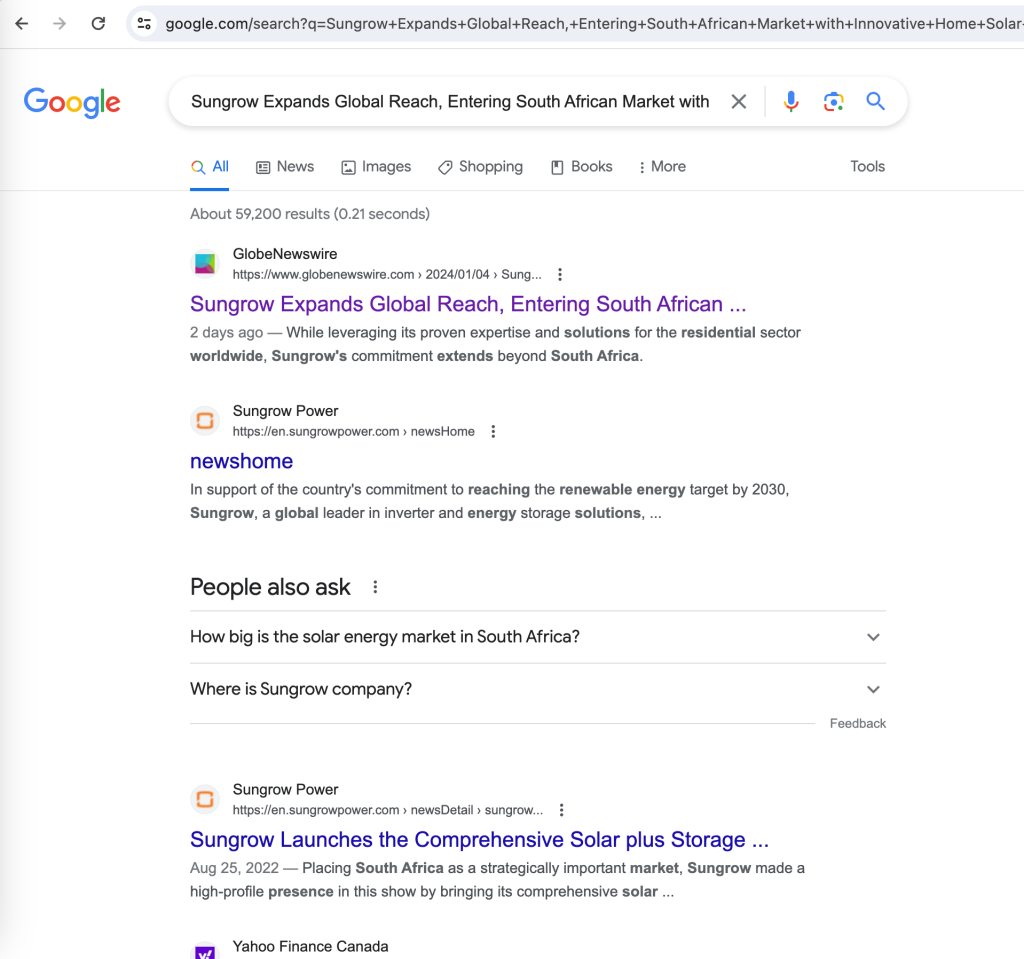Open three-dot menu for GlobeNewswire result

(560, 274)
